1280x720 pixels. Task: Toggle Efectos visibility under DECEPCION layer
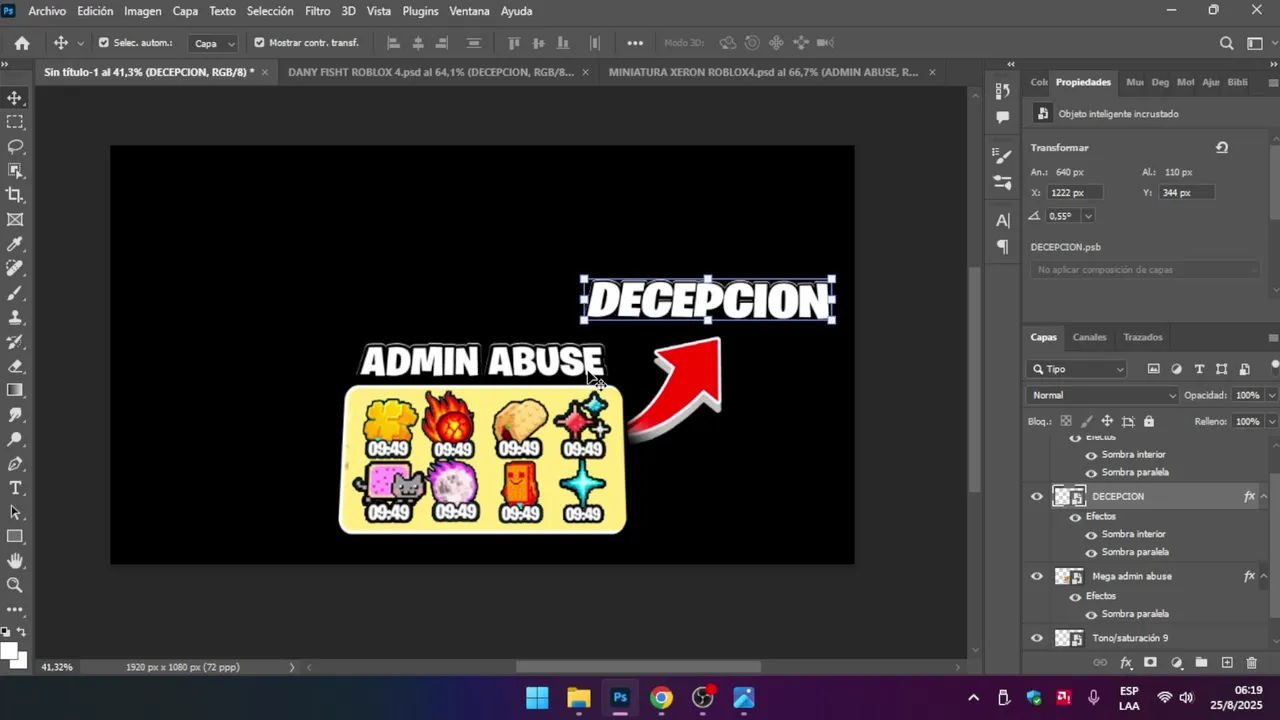coord(1075,517)
